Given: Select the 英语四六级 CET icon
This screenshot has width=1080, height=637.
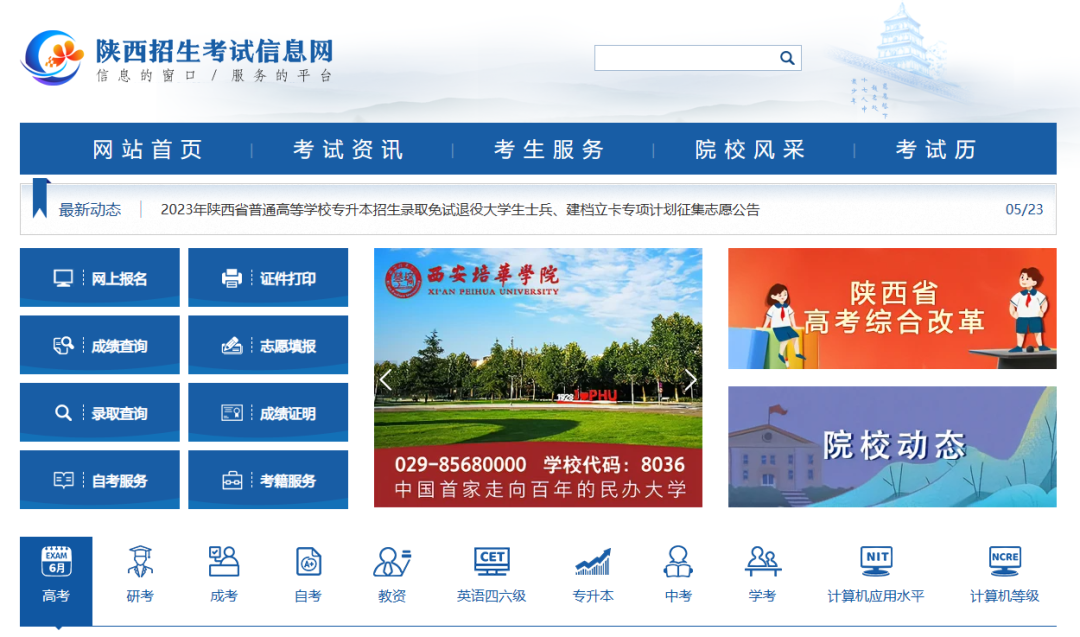Looking at the screenshot, I should click(491, 562).
